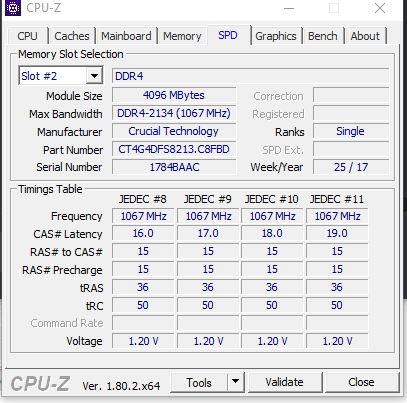Click the Module Size label
Viewport: 407px width, 403px height.
click(74, 96)
